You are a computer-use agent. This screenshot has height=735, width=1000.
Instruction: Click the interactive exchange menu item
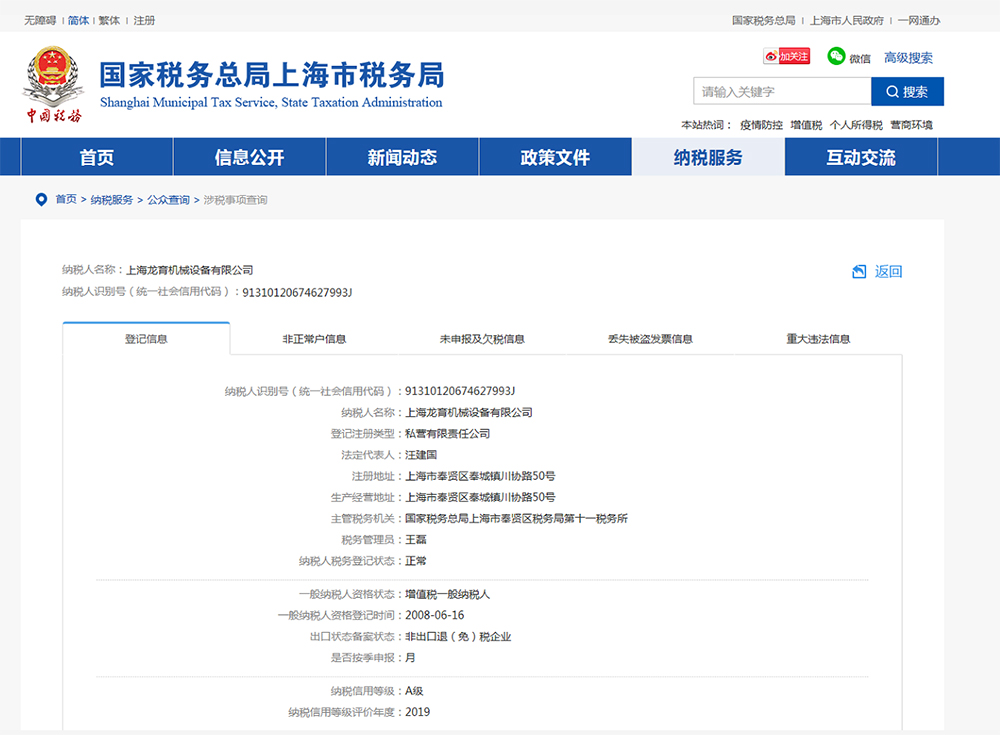[x=861, y=158]
